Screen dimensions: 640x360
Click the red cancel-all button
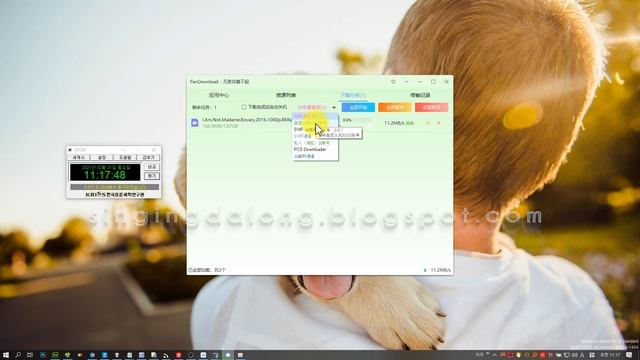431,107
